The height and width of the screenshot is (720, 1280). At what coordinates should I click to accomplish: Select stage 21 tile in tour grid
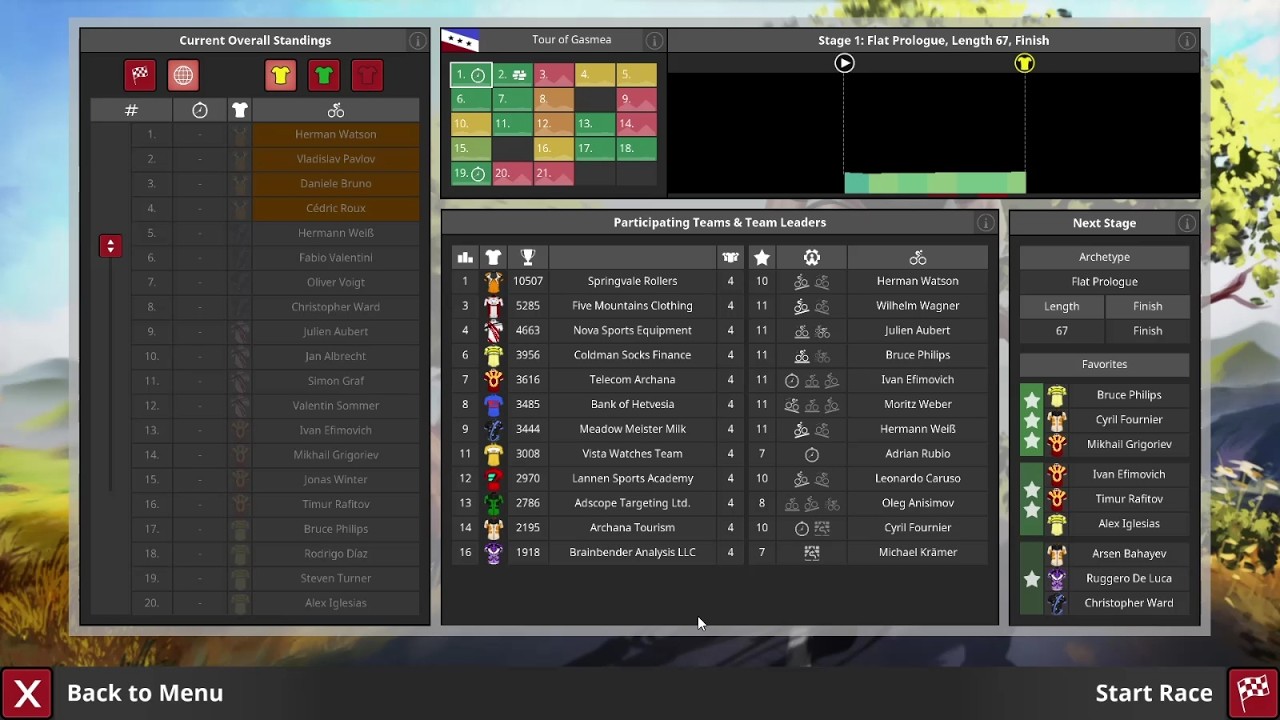553,173
